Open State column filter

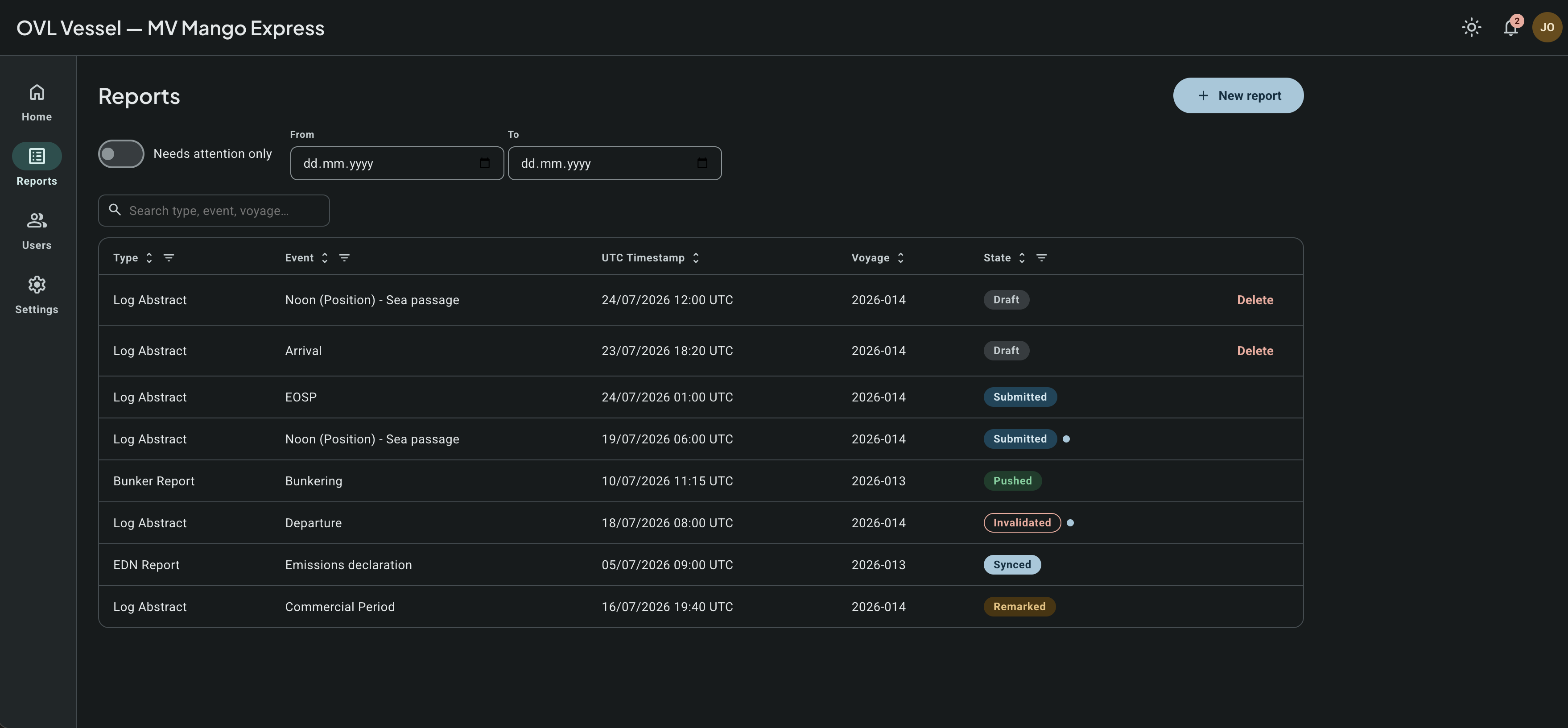pos(1041,258)
